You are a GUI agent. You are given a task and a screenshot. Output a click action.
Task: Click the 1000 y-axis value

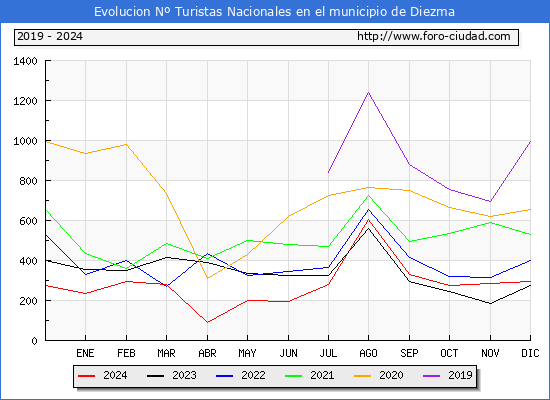click(x=25, y=141)
